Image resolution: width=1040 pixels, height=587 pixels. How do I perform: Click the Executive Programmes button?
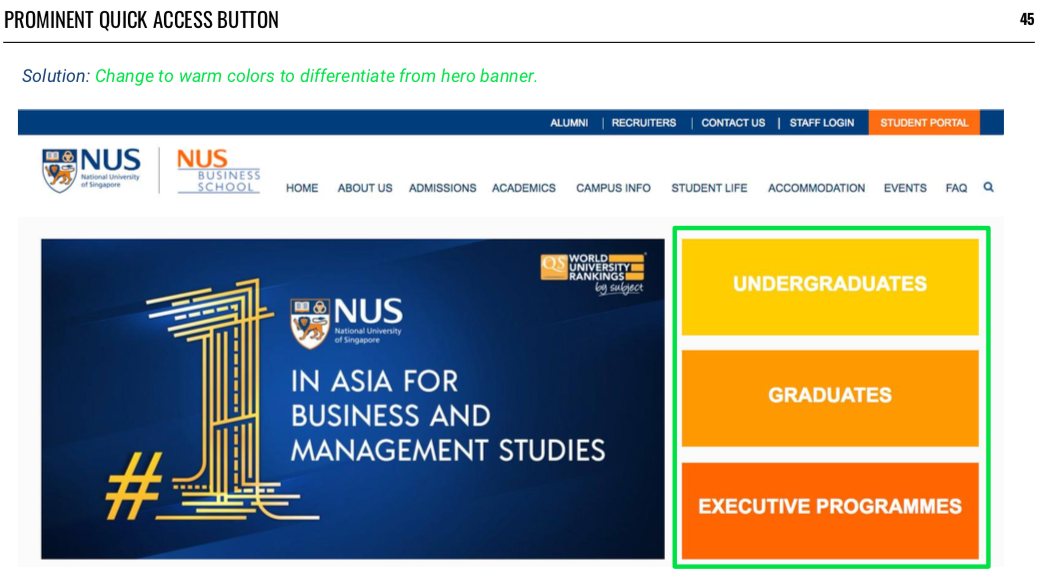click(x=830, y=510)
